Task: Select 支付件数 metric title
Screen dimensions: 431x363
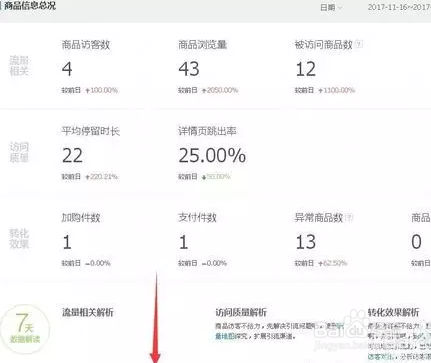Action: click(x=197, y=218)
